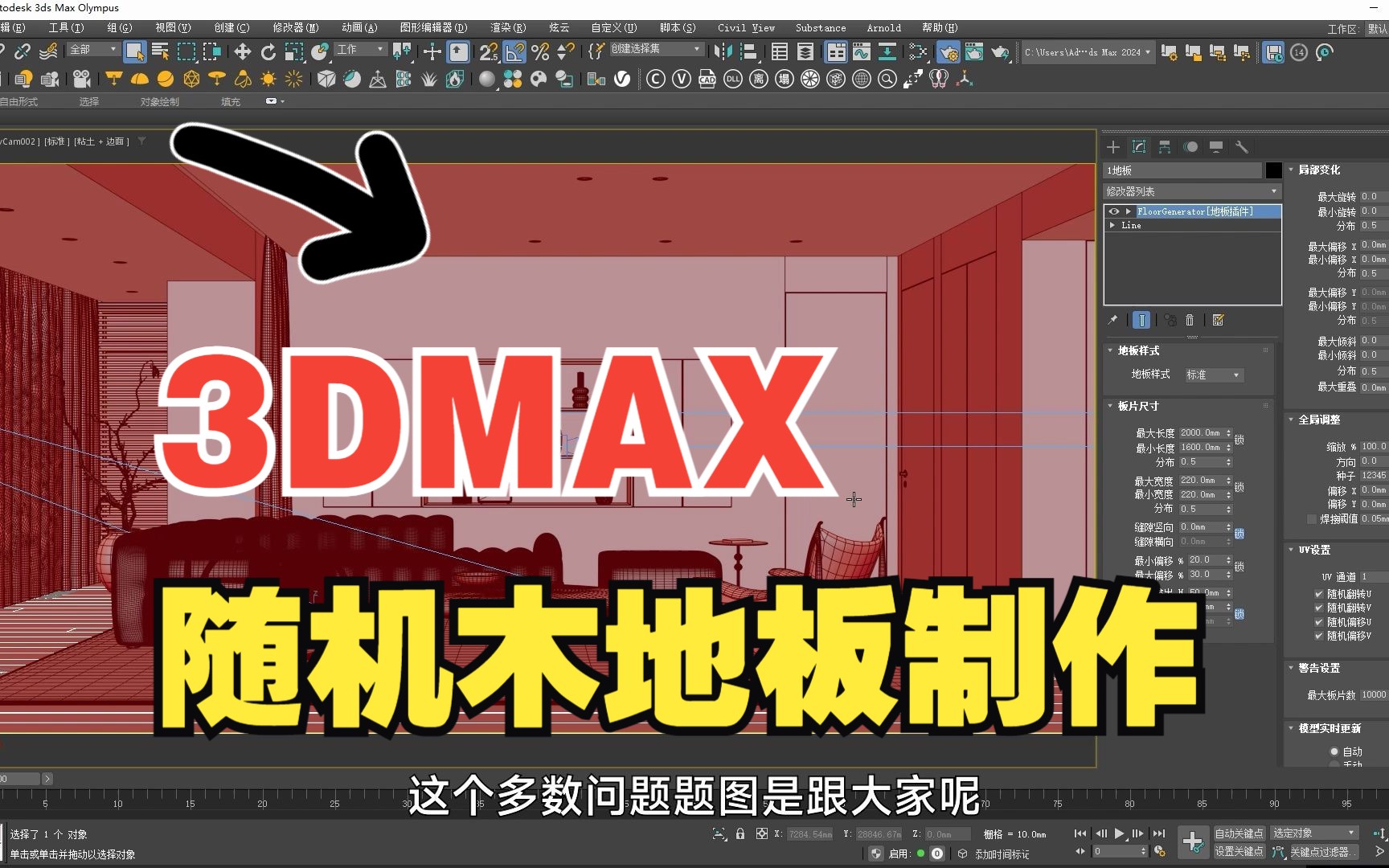Image resolution: width=1389 pixels, height=868 pixels.
Task: Open the project path dropdown
Action: (1088, 52)
